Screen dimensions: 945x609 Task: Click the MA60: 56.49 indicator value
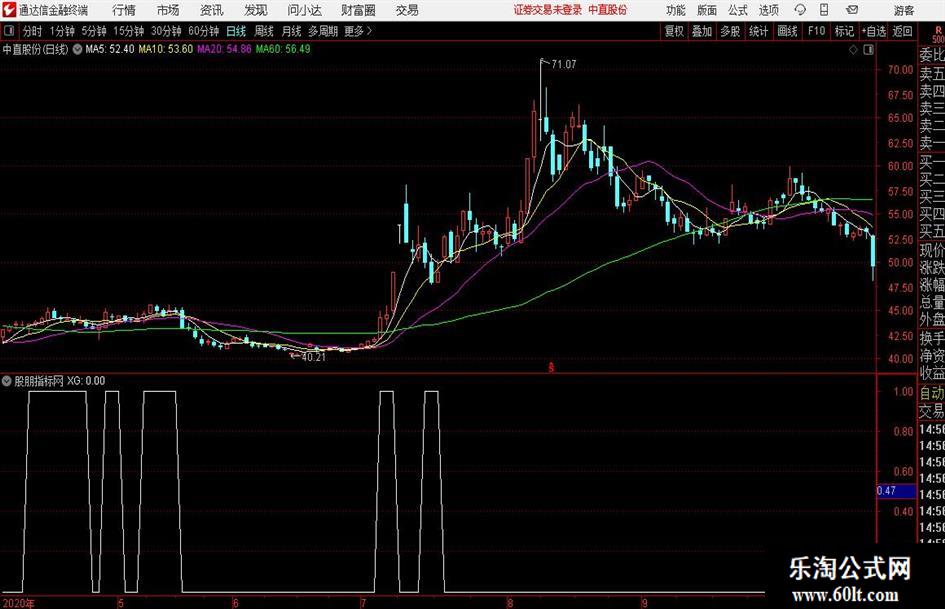click(283, 49)
